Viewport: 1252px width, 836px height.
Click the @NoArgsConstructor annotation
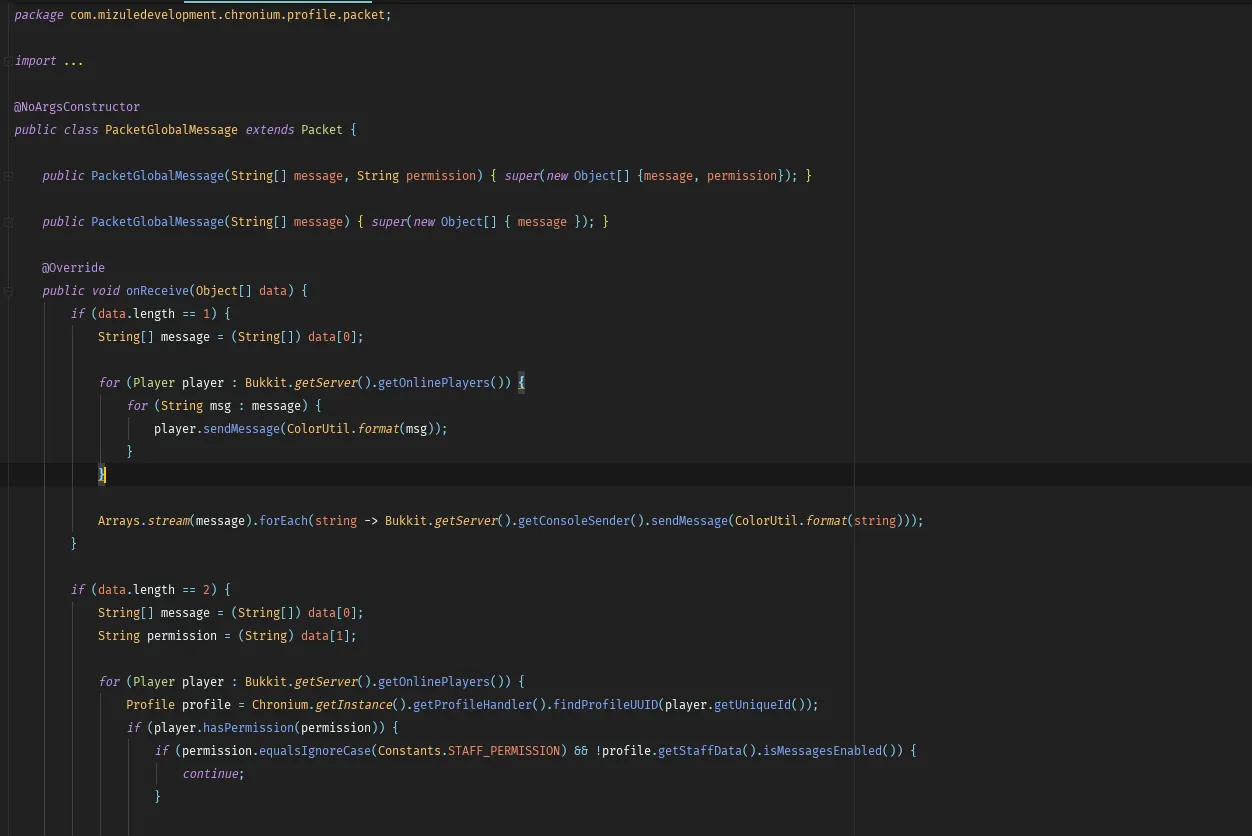coord(77,107)
